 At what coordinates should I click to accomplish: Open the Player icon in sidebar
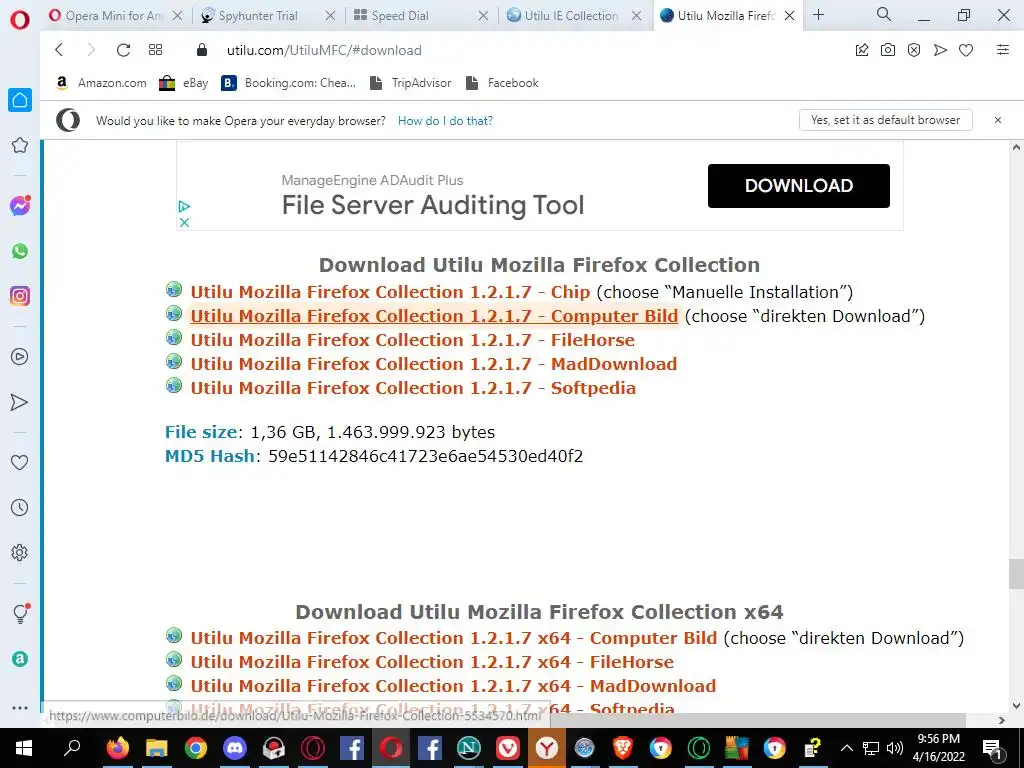tap(20, 357)
